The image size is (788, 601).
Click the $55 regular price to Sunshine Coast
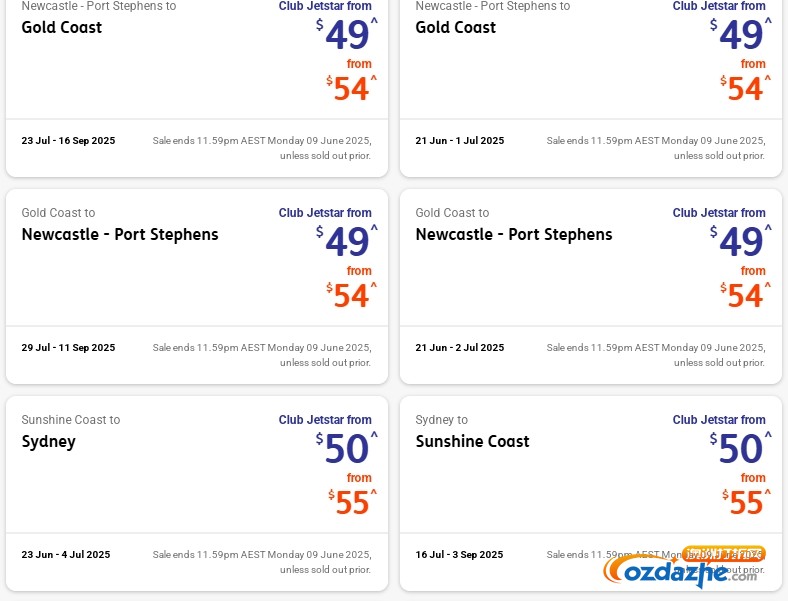746,502
